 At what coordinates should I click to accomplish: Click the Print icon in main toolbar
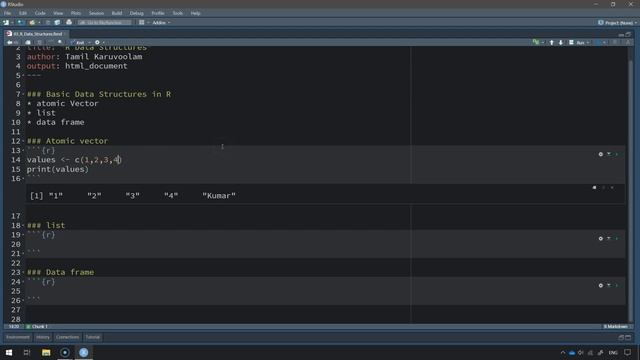pyautogui.click(x=69, y=22)
